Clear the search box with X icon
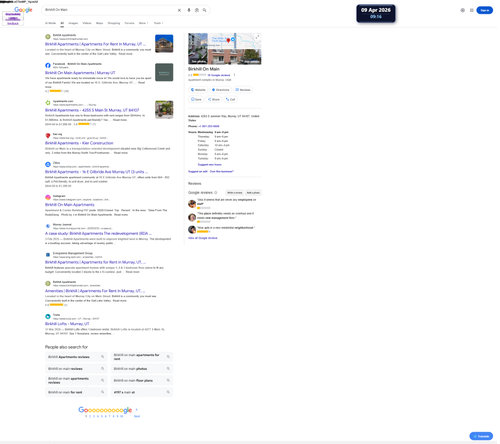The image size is (500, 444). click(180, 10)
